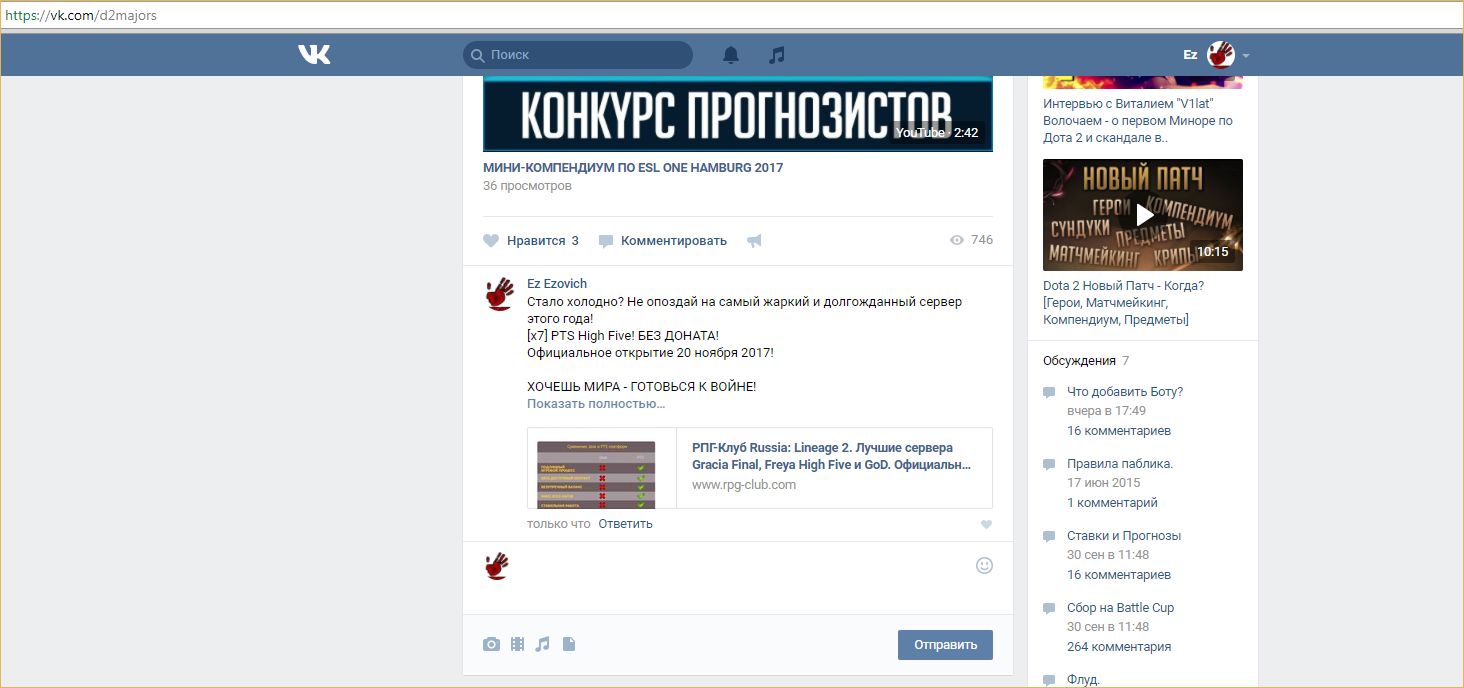Open the 1 комментарий link
The width and height of the screenshot is (1464, 688).
[x=1112, y=503]
